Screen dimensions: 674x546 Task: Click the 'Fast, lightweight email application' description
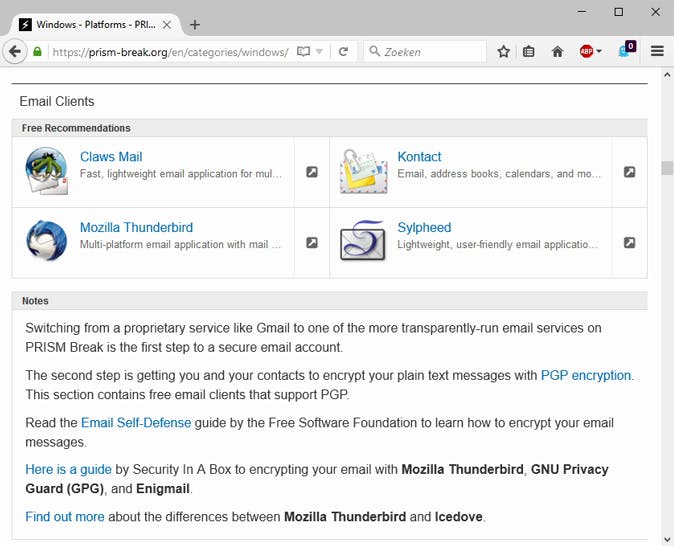tap(181, 174)
